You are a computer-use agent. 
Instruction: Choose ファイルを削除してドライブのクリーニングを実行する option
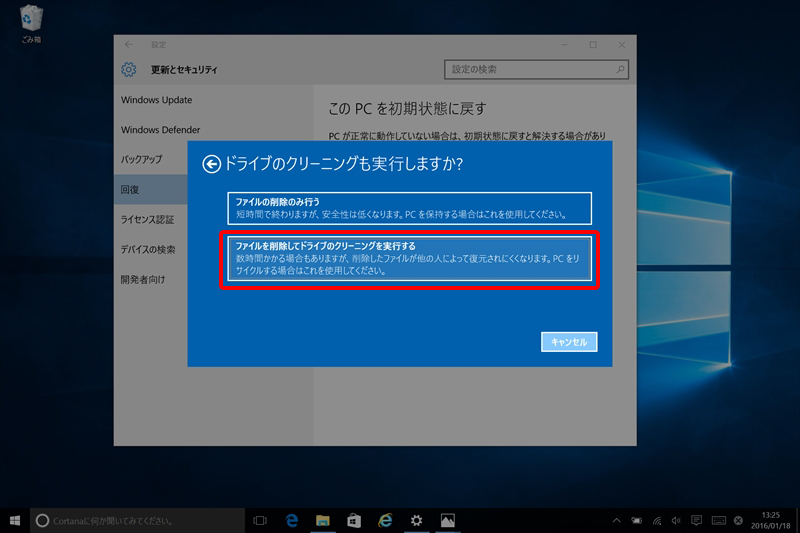(x=409, y=259)
